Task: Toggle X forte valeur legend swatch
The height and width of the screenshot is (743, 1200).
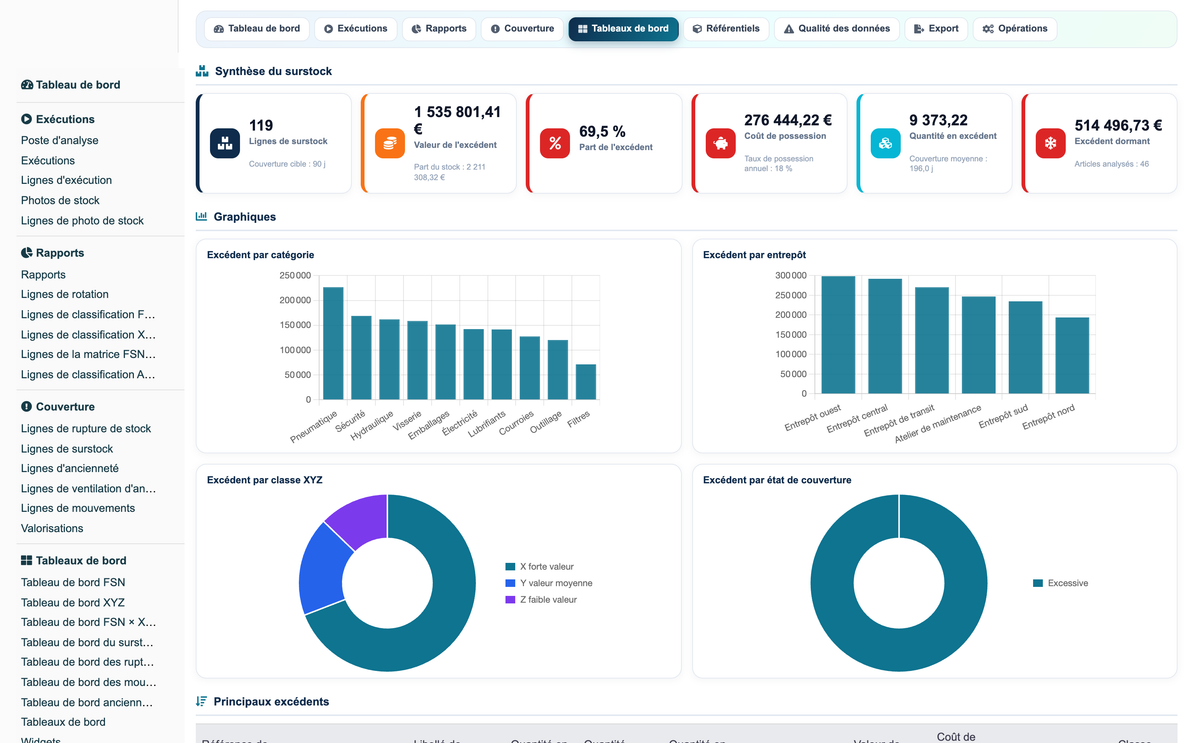Action: tap(510, 567)
